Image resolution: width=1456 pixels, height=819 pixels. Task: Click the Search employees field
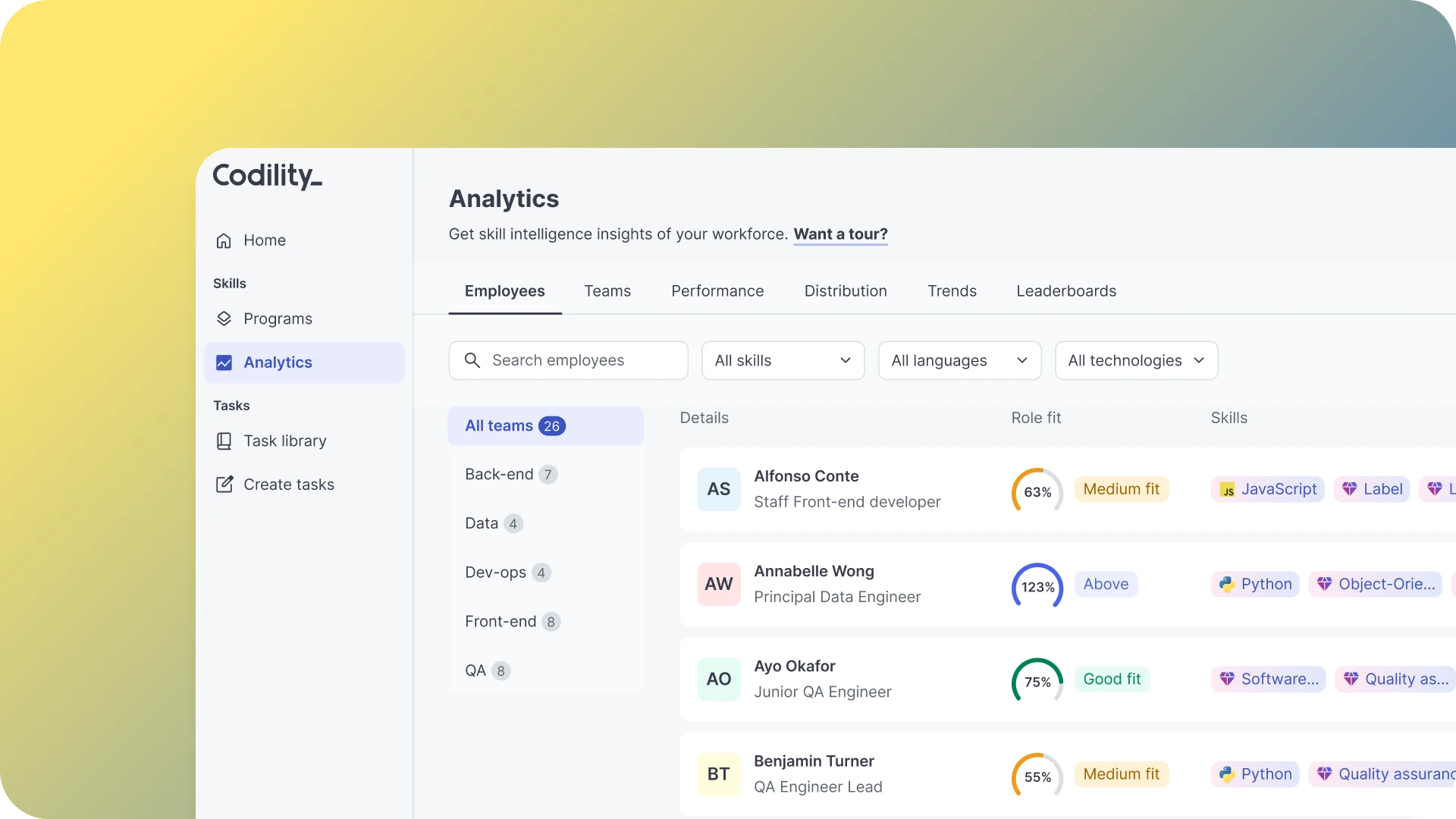tap(568, 360)
